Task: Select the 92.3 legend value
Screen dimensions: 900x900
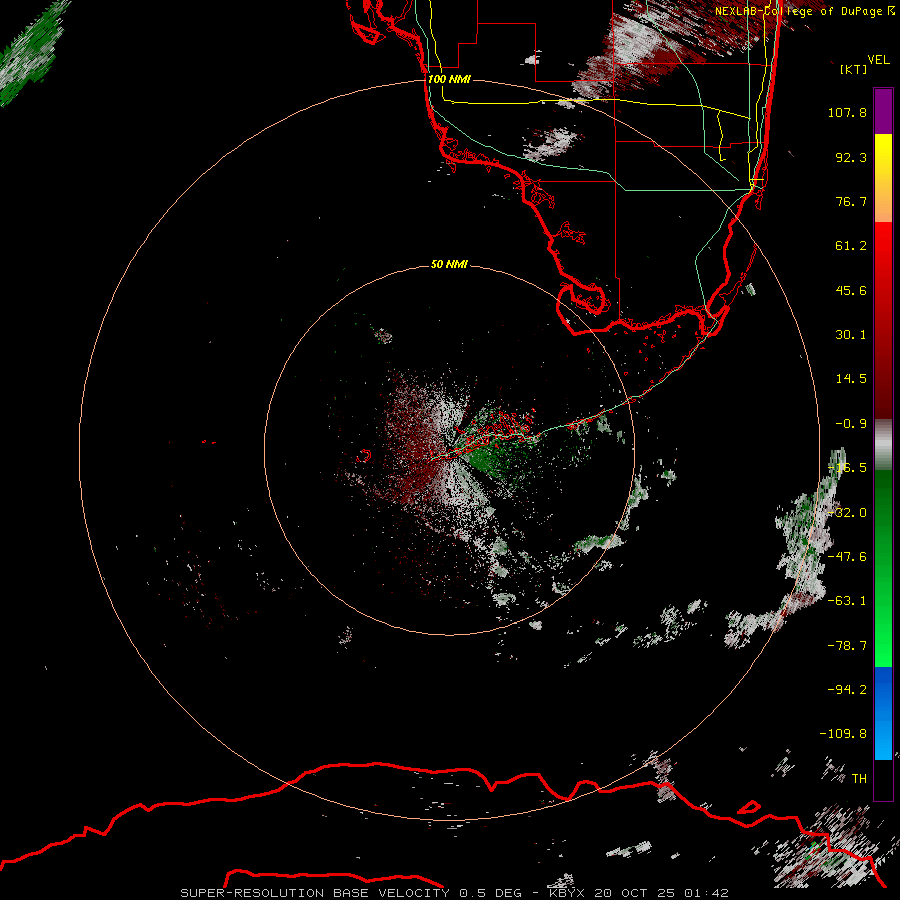Action: [x=851, y=157]
